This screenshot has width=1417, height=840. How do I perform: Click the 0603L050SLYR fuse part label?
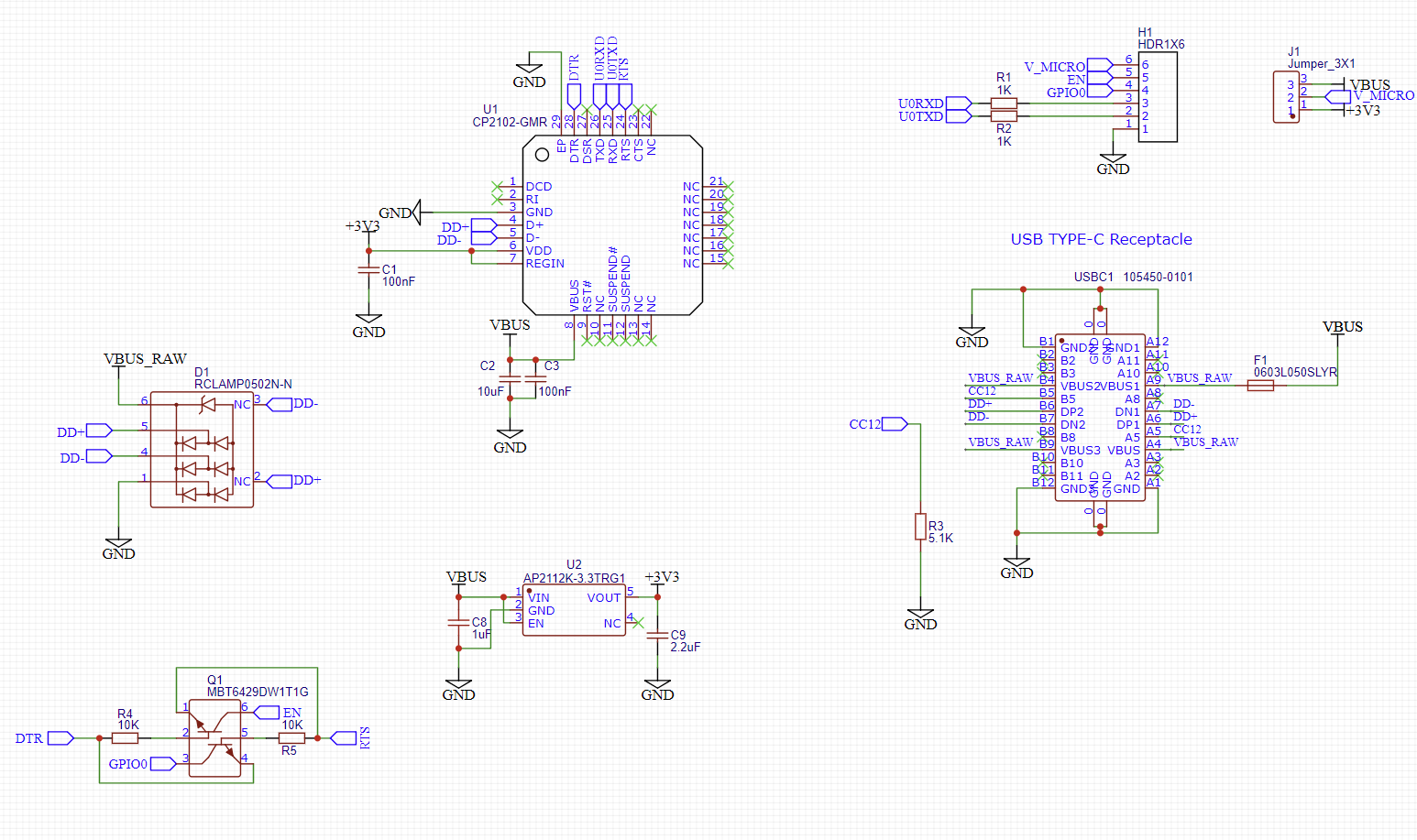1295,373
